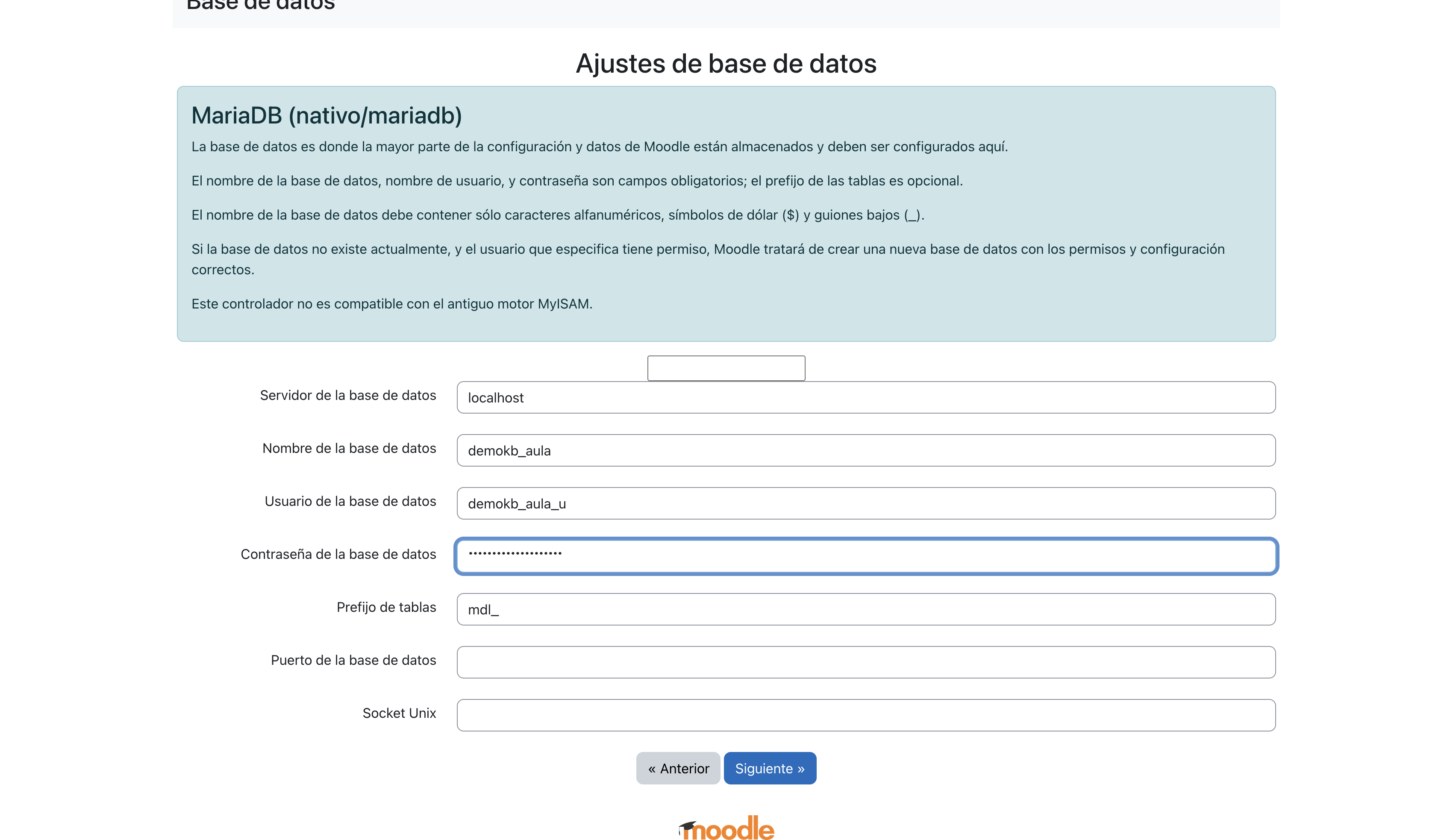Click the sentence starting 'Si la base de datos no existe'
This screenshot has height=840, width=1453.
(x=708, y=259)
